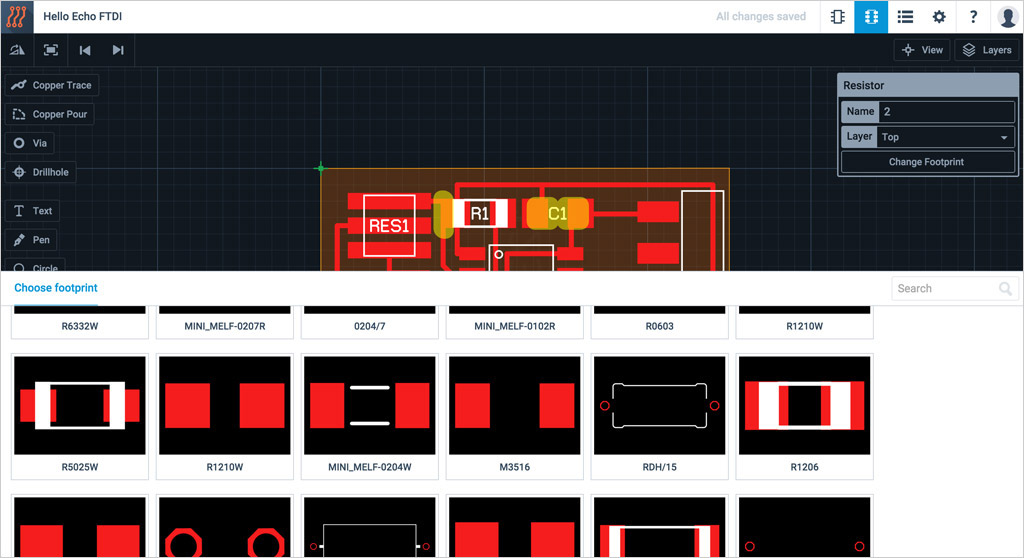The width and height of the screenshot is (1024, 558).
Task: Click the zoom-to-fit icon
Action: point(51,50)
